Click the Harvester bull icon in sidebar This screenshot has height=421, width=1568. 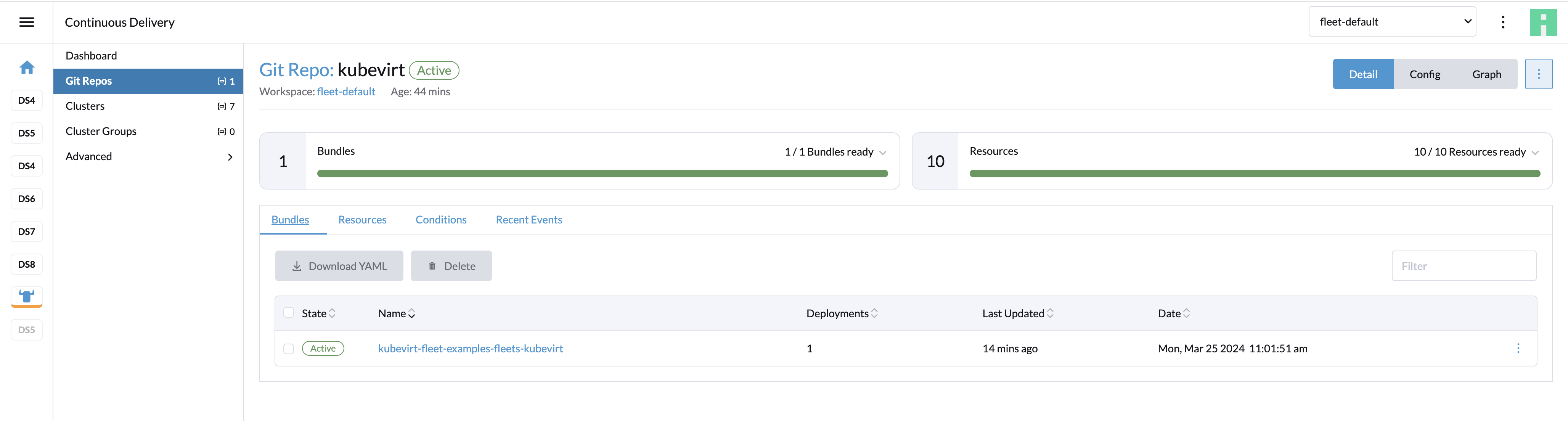(26, 296)
